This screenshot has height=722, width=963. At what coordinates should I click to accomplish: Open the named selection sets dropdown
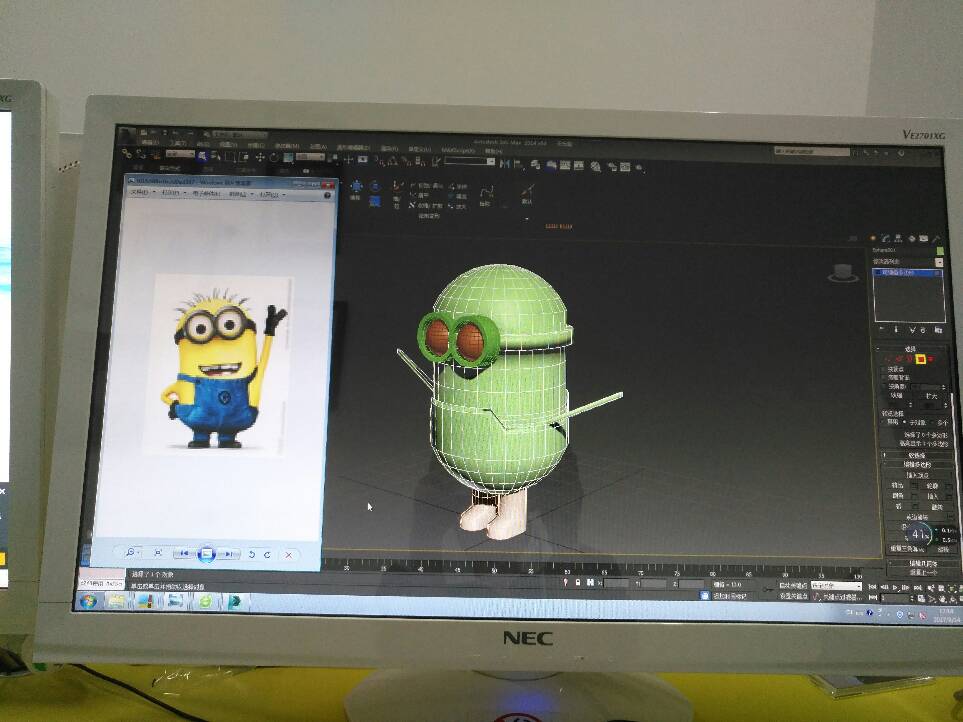click(469, 161)
